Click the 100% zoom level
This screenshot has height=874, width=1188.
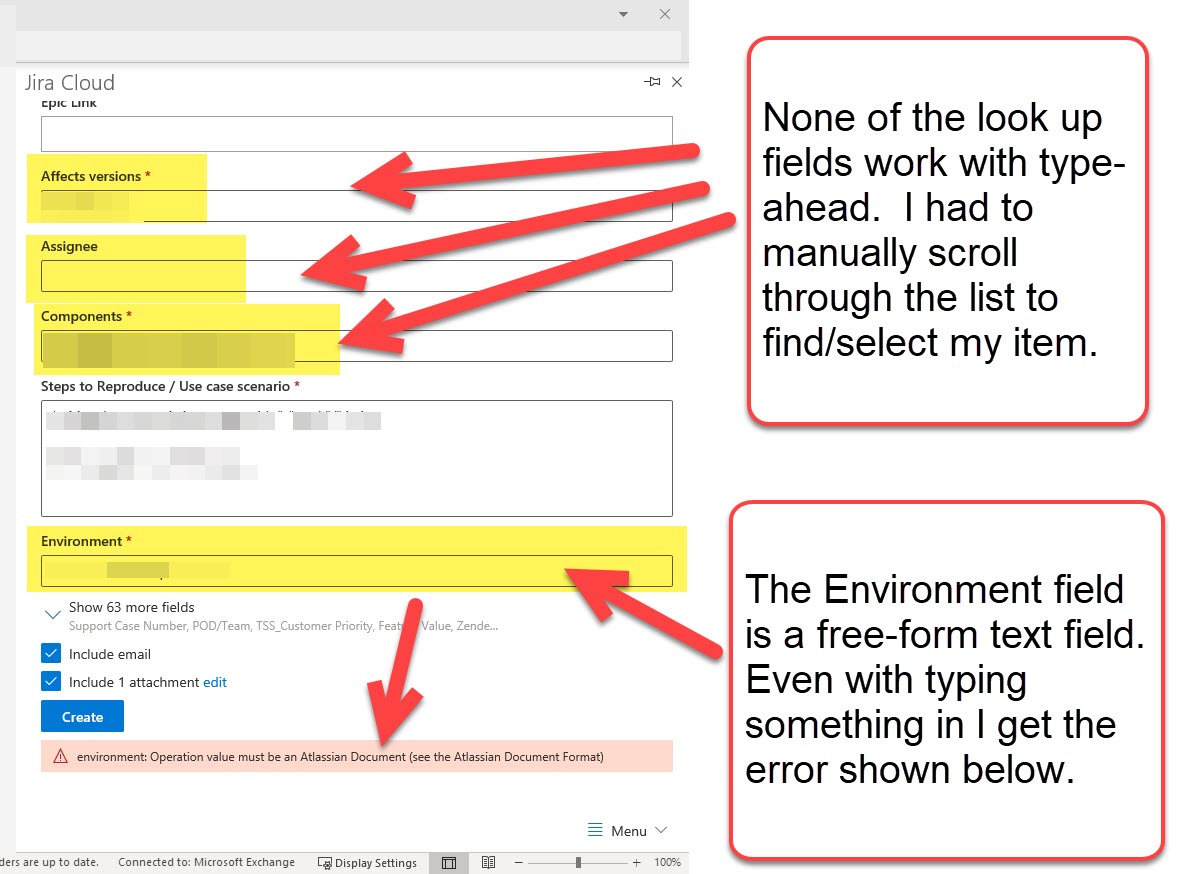pyautogui.click(x=667, y=863)
